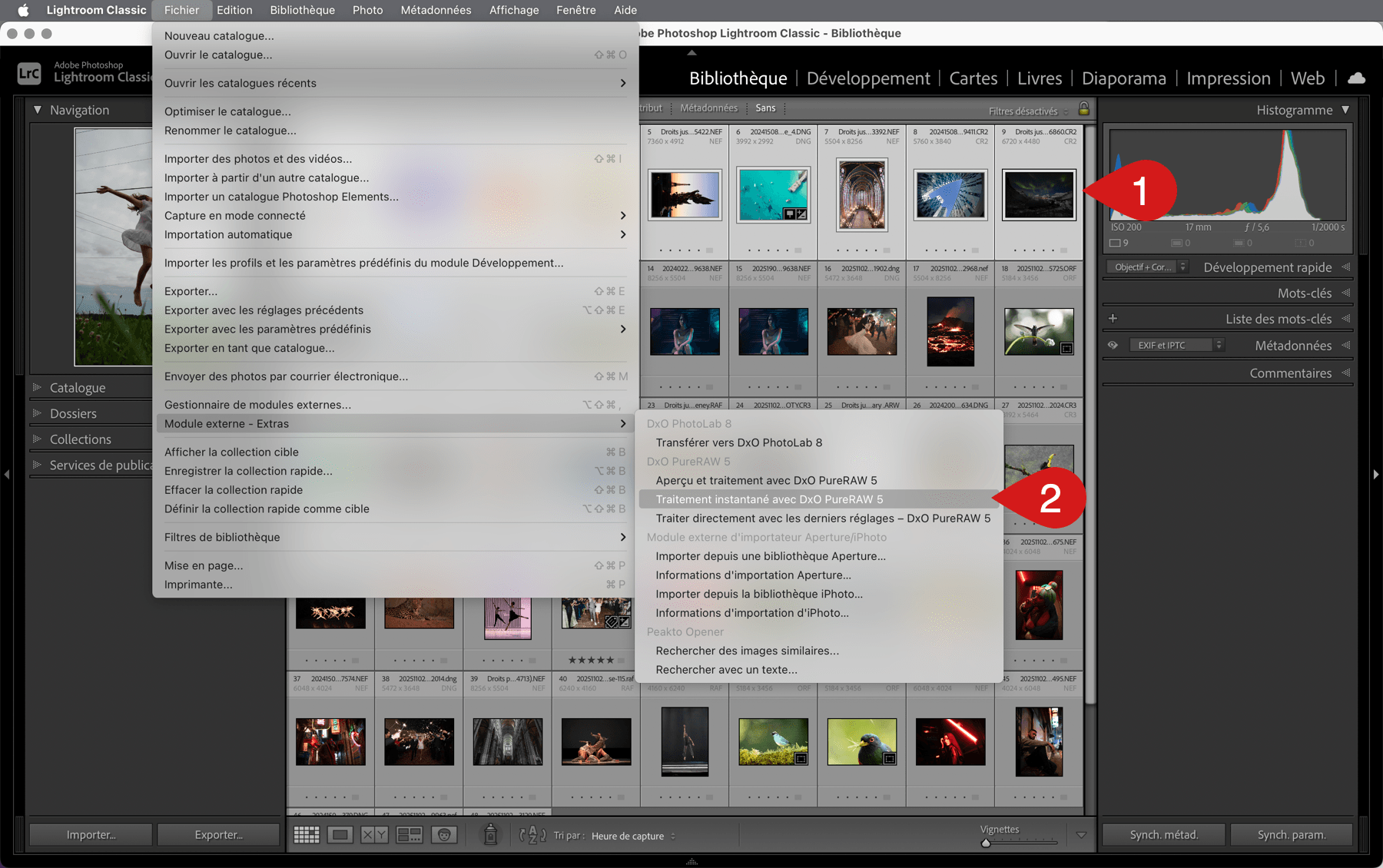Viewport: 1383px width, 868px height.
Task: Collapse the Histogramme panel
Action: pyautogui.click(x=1345, y=110)
